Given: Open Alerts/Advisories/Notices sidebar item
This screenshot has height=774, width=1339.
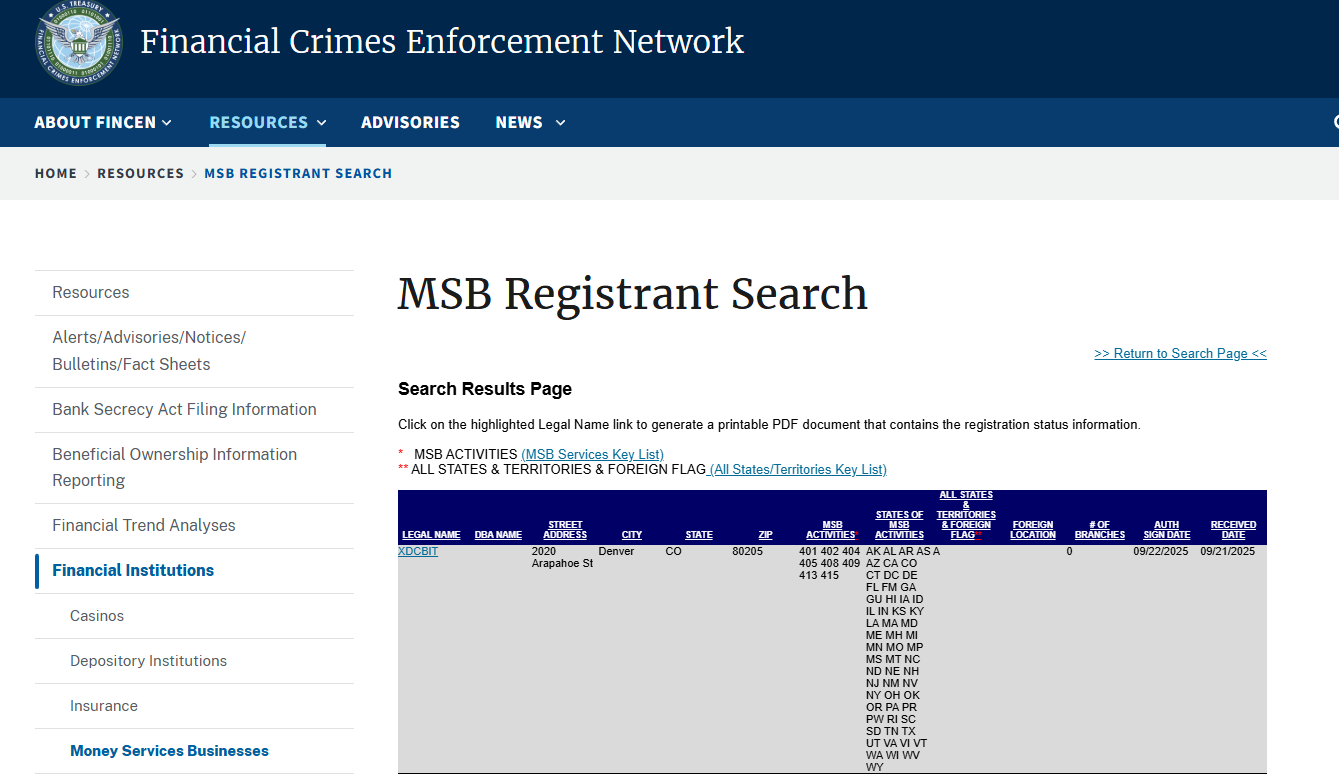Looking at the screenshot, I should click(194, 351).
